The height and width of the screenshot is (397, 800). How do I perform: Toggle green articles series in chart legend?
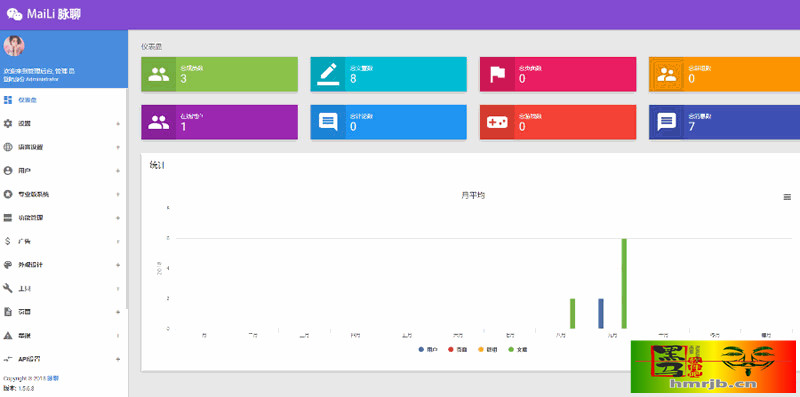point(517,350)
